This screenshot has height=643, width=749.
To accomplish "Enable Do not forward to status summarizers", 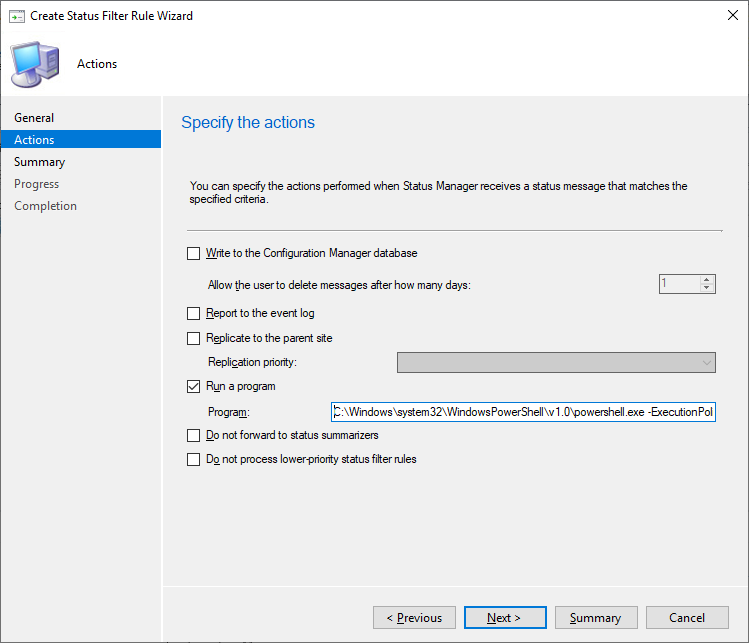I will [193, 435].
